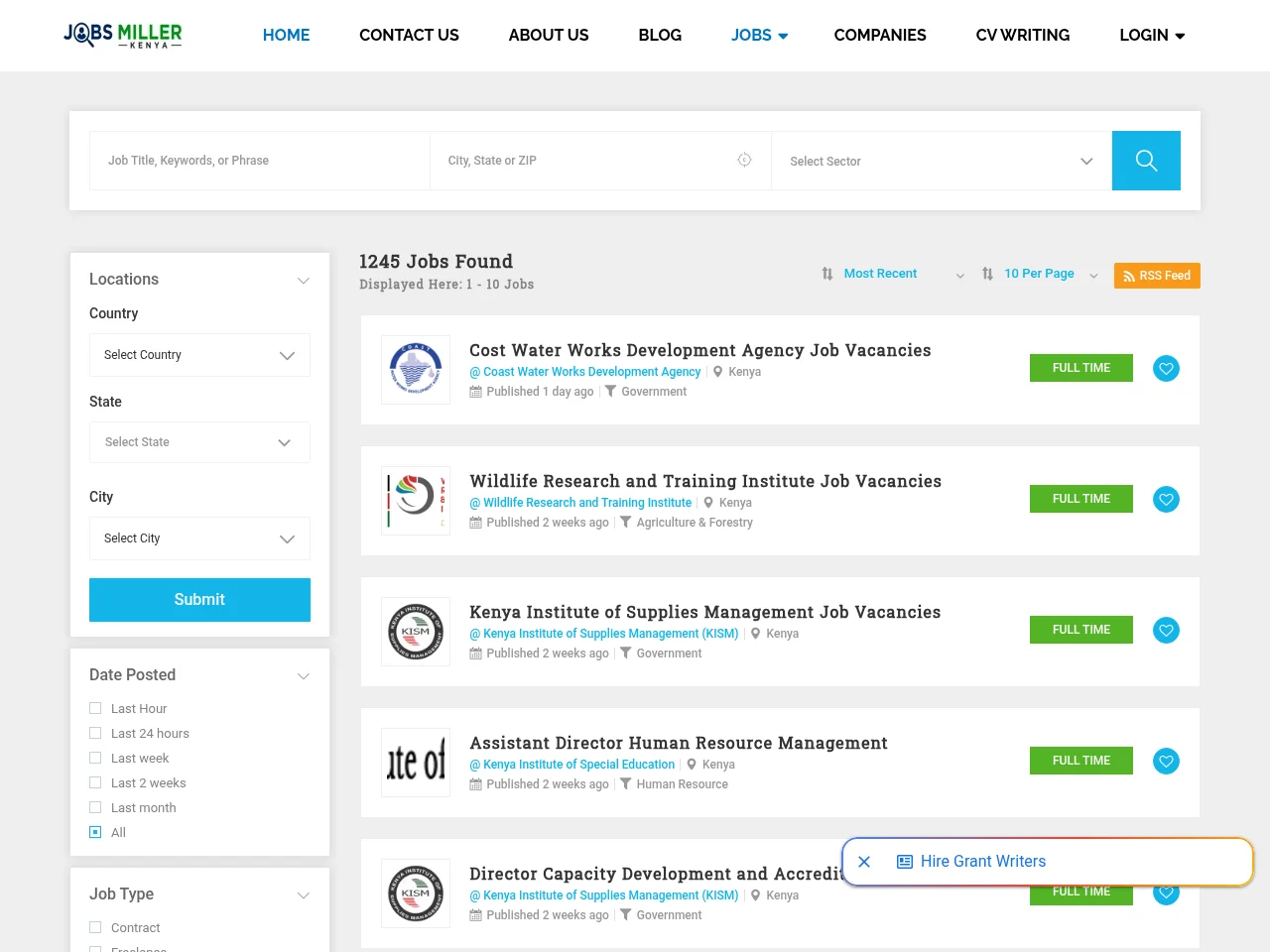This screenshot has height=952, width=1270.
Task: Collapse the Date Posted panel
Action: tap(304, 675)
